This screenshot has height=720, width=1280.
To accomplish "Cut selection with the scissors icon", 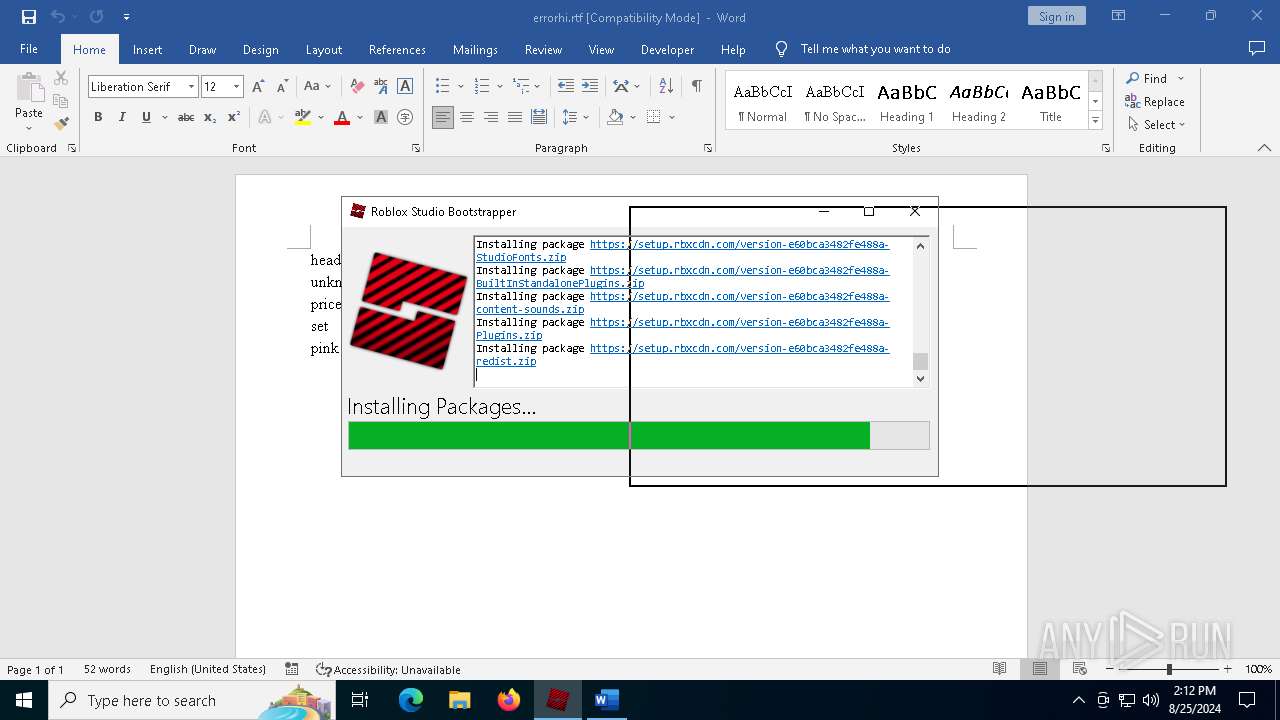I will click(x=61, y=78).
